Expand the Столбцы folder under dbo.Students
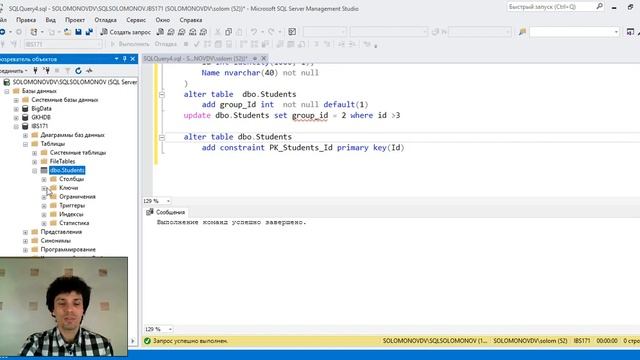Image resolution: width=640 pixels, height=360 pixels. (44, 179)
